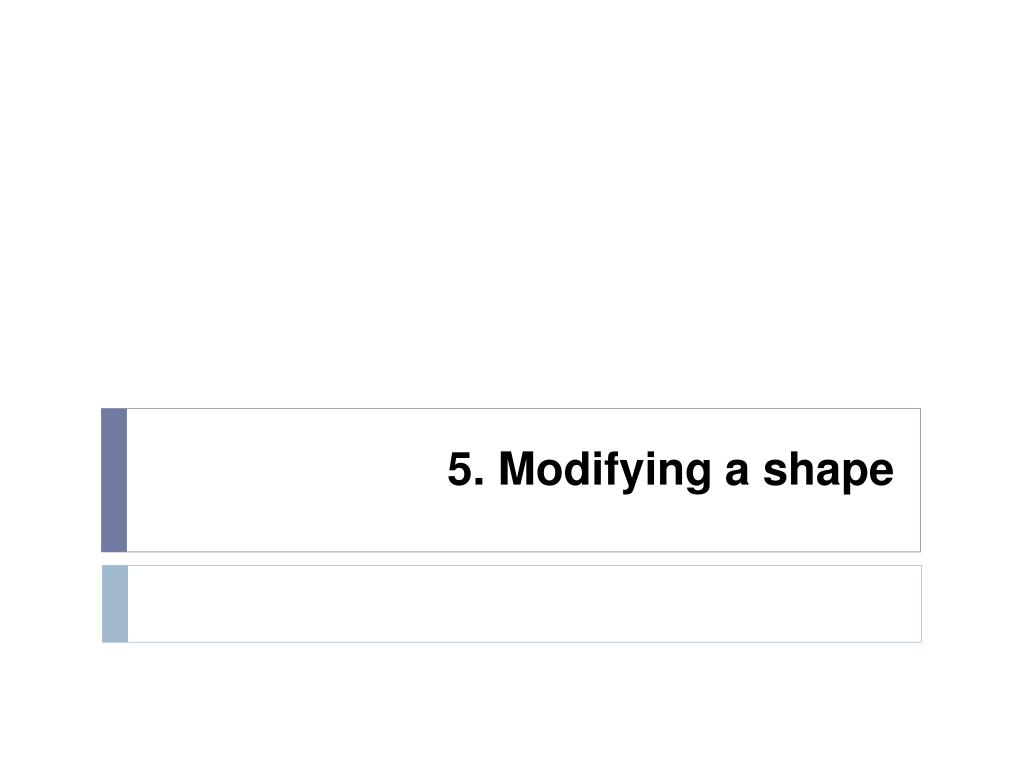Click the gap between title and subtitle boxes

click(x=511, y=559)
